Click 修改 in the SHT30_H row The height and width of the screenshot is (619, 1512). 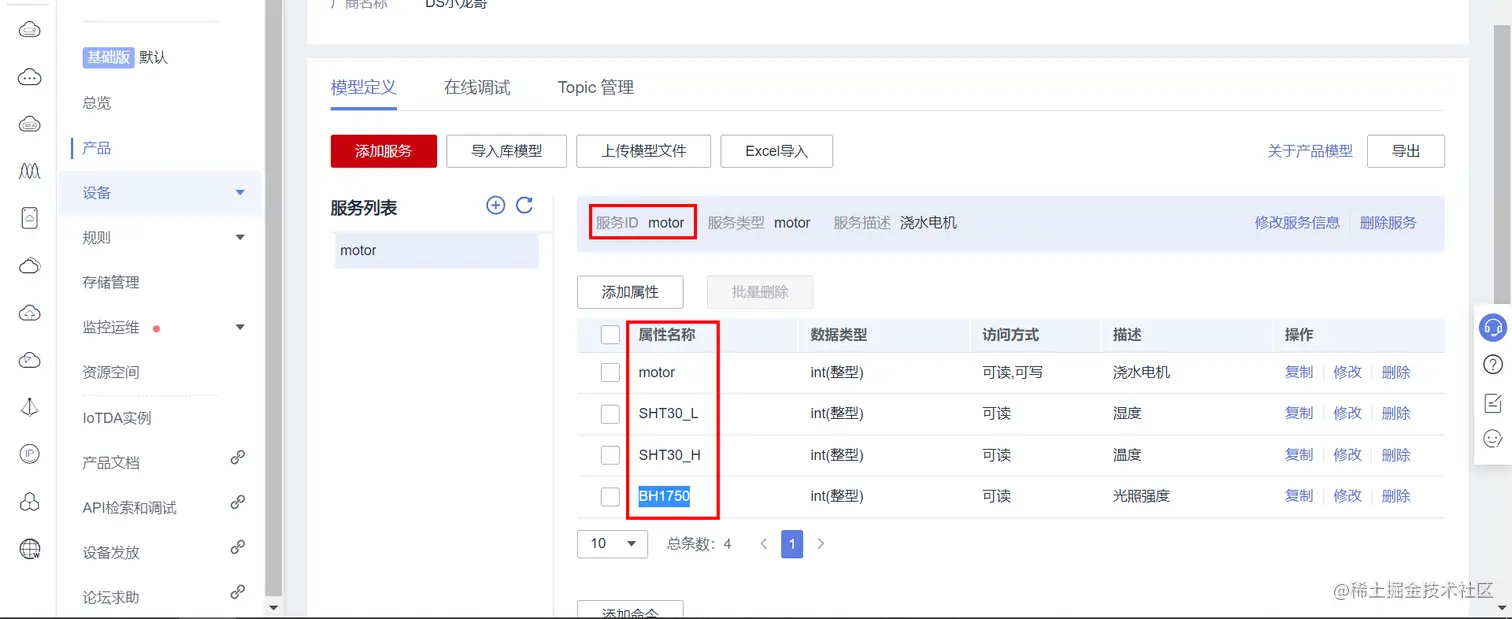pyautogui.click(x=1347, y=455)
